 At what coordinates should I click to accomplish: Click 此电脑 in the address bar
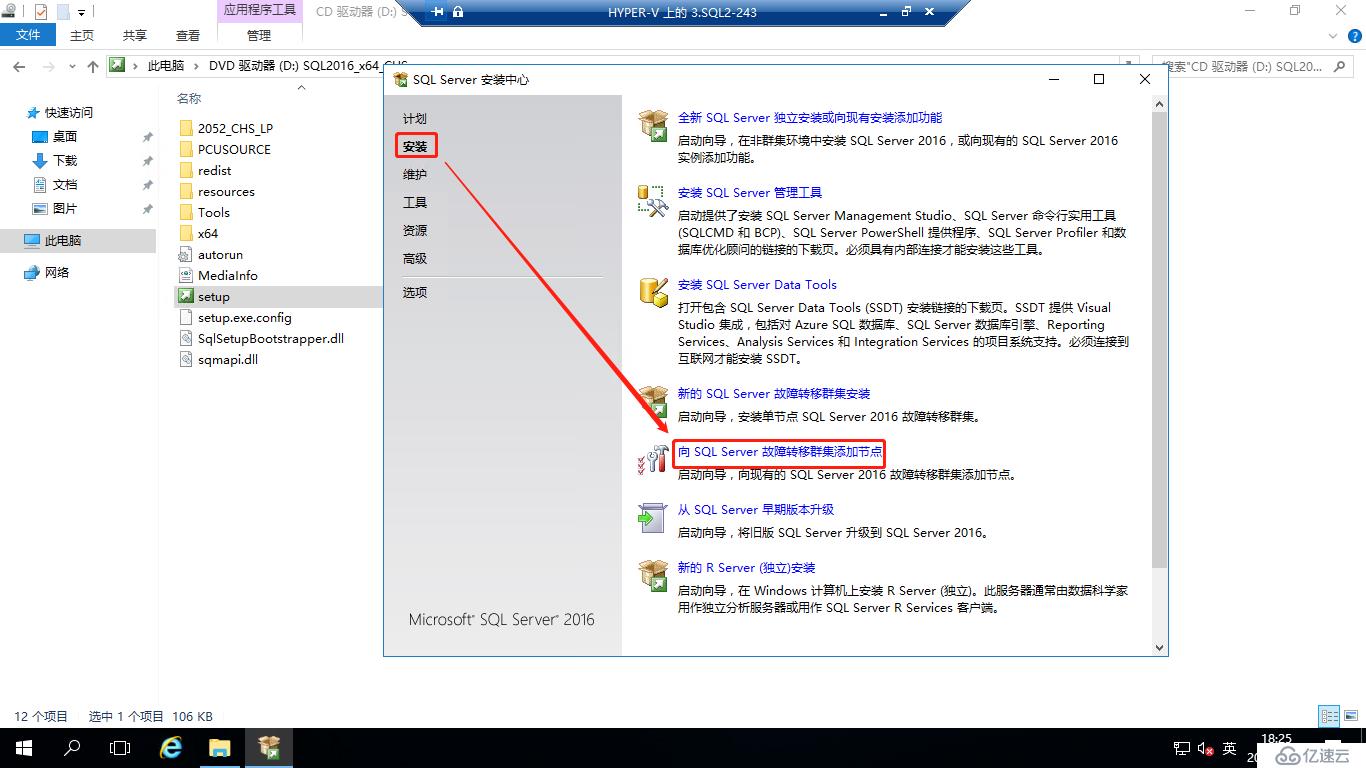coord(166,66)
